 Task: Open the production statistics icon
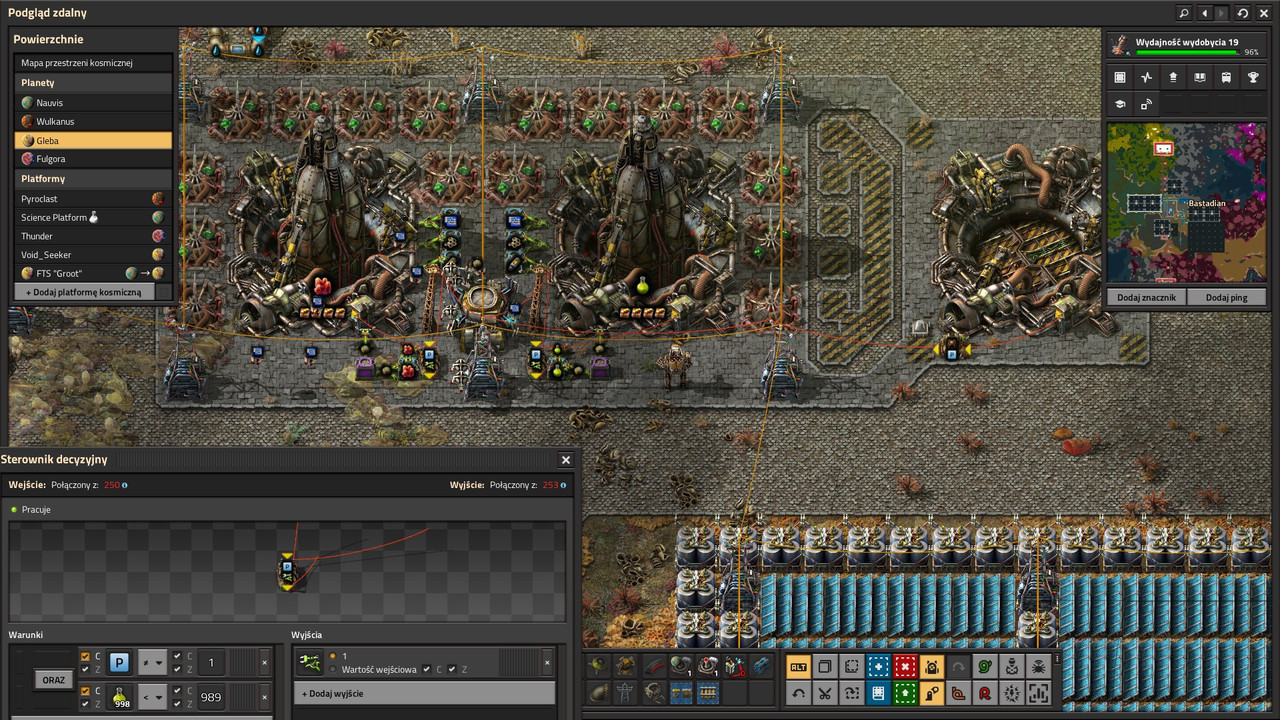pos(1147,77)
